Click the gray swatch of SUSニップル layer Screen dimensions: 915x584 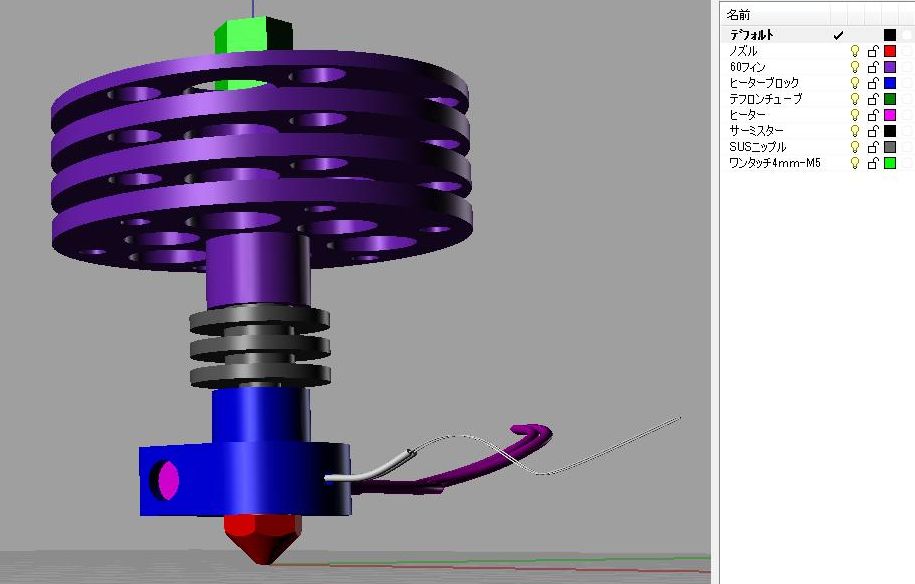point(889,147)
